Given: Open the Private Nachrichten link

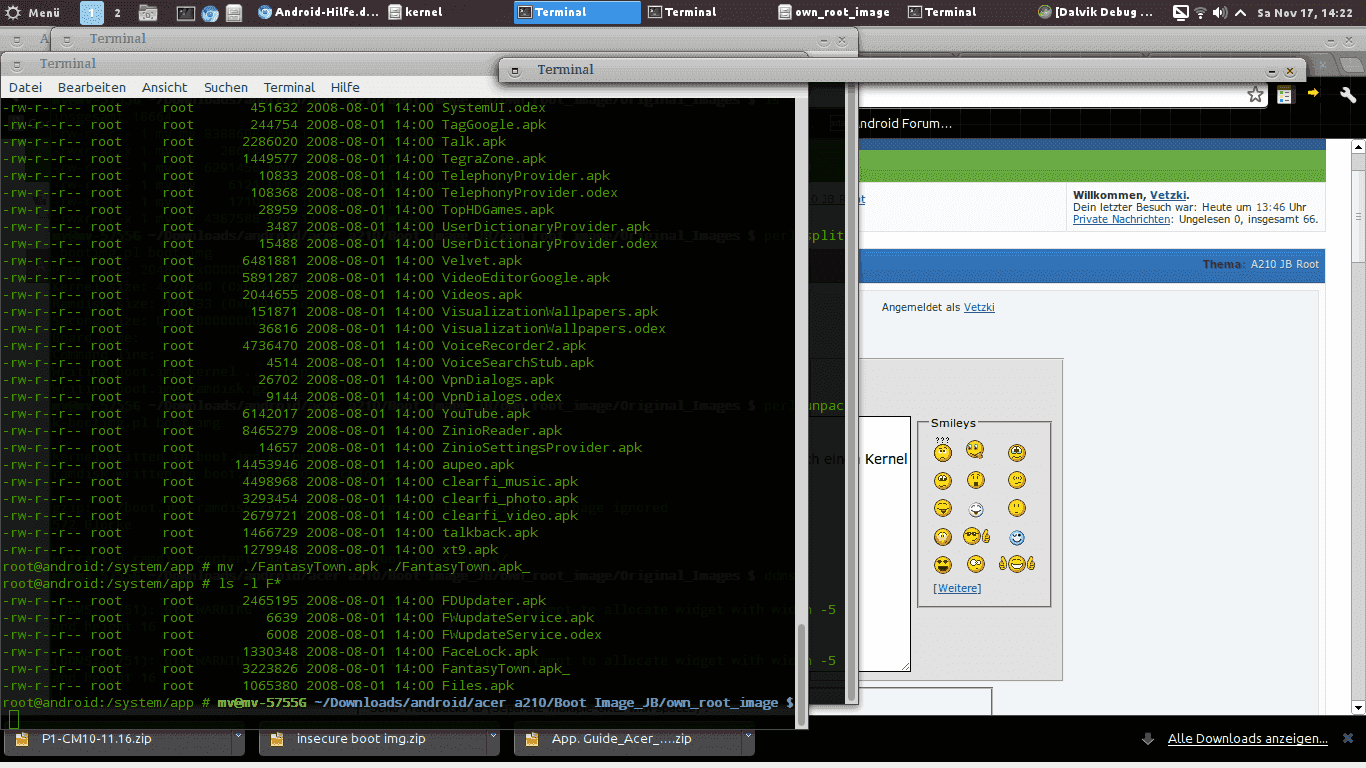Looking at the screenshot, I should [x=1121, y=219].
